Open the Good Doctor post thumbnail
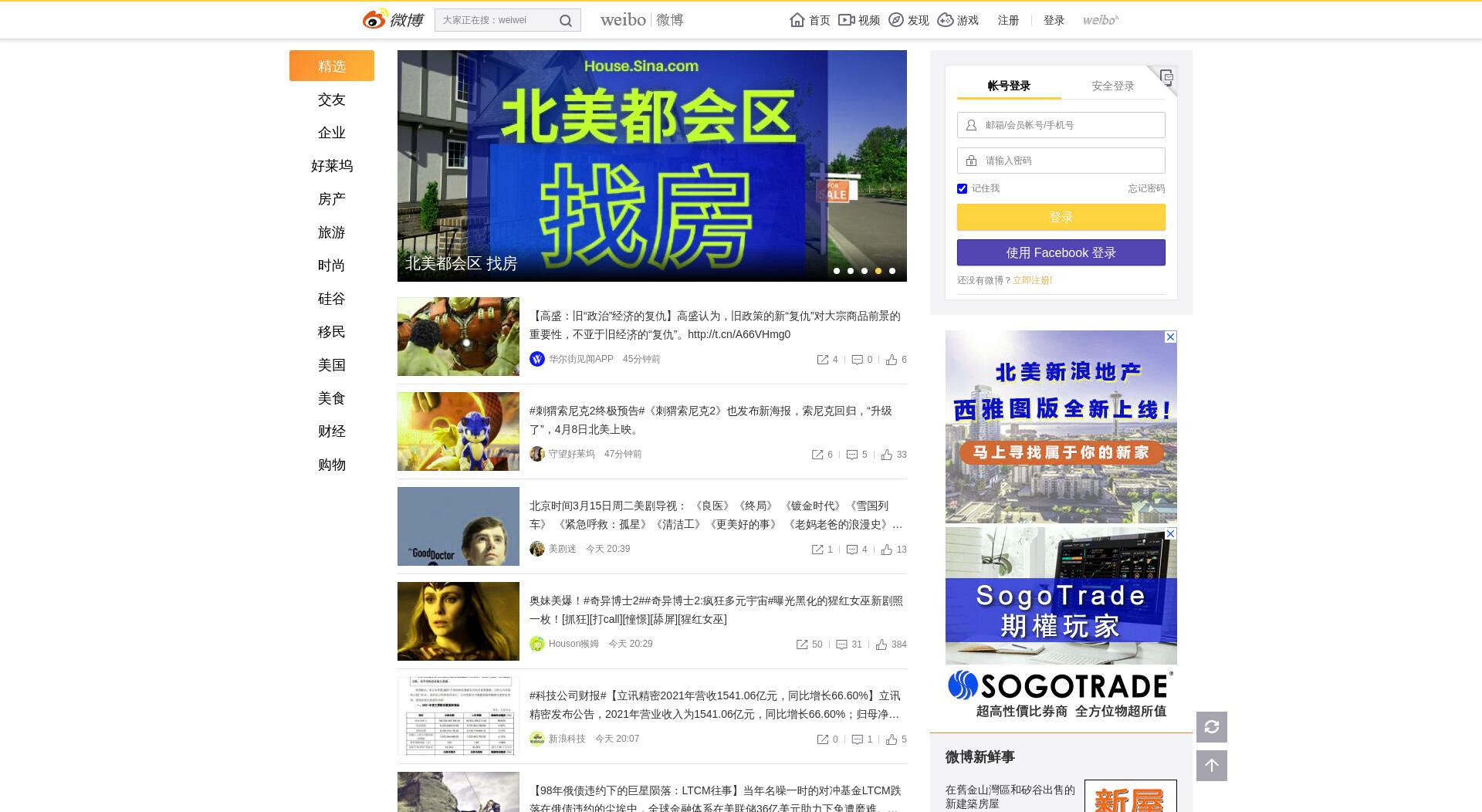The width and height of the screenshot is (1482, 812). (x=458, y=526)
